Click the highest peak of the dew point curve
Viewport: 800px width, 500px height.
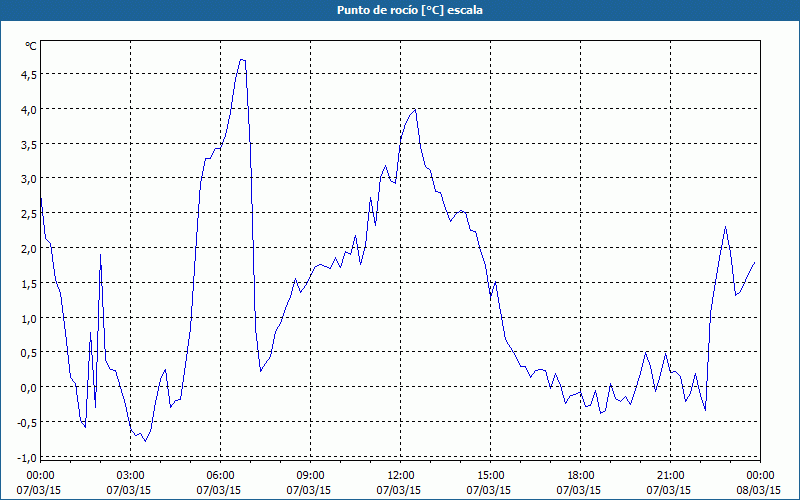tap(242, 60)
